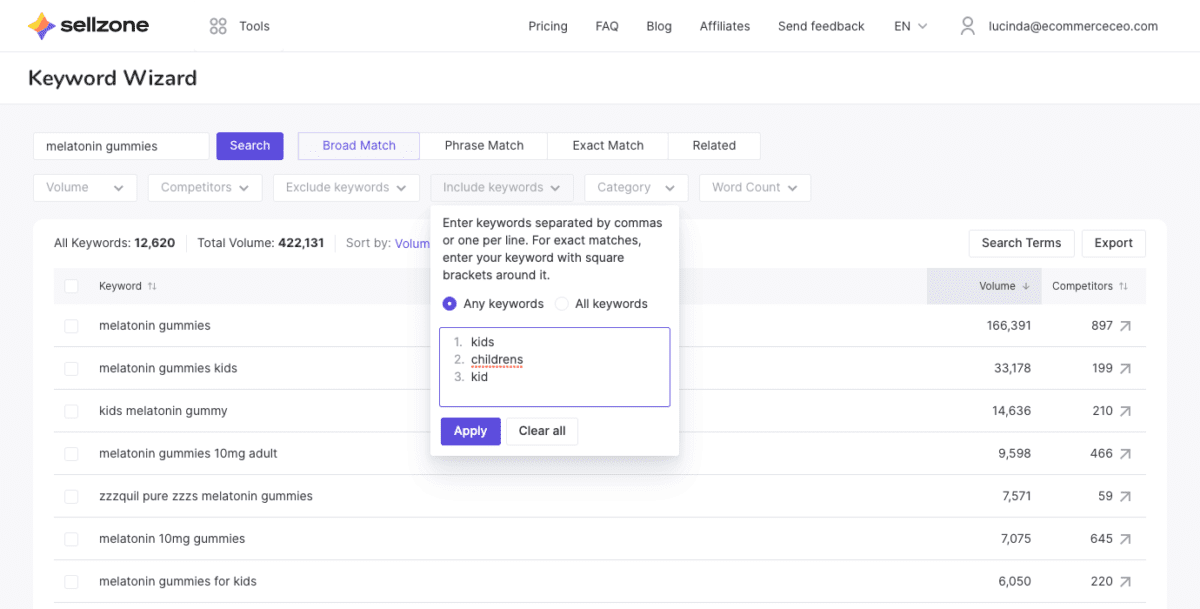This screenshot has width=1200, height=609.
Task: Open the Search Terms button
Action: [x=1021, y=243]
